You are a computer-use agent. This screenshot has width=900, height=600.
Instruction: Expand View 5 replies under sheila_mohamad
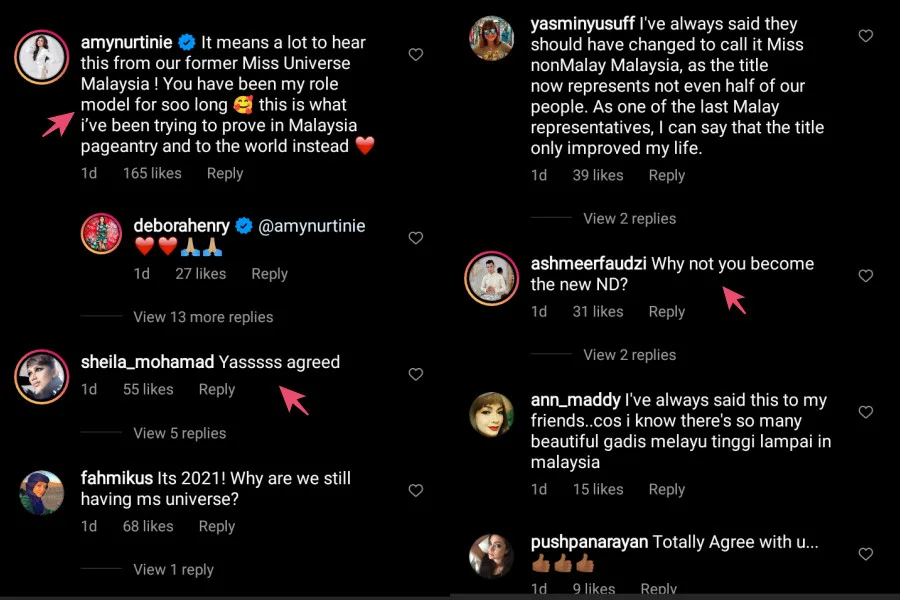click(x=180, y=433)
